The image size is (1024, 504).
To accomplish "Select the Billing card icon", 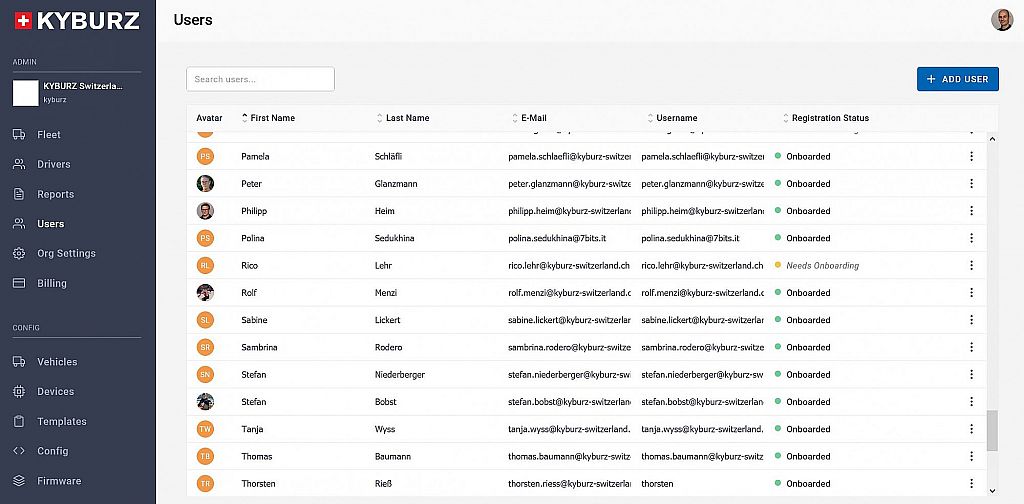I will (x=18, y=284).
